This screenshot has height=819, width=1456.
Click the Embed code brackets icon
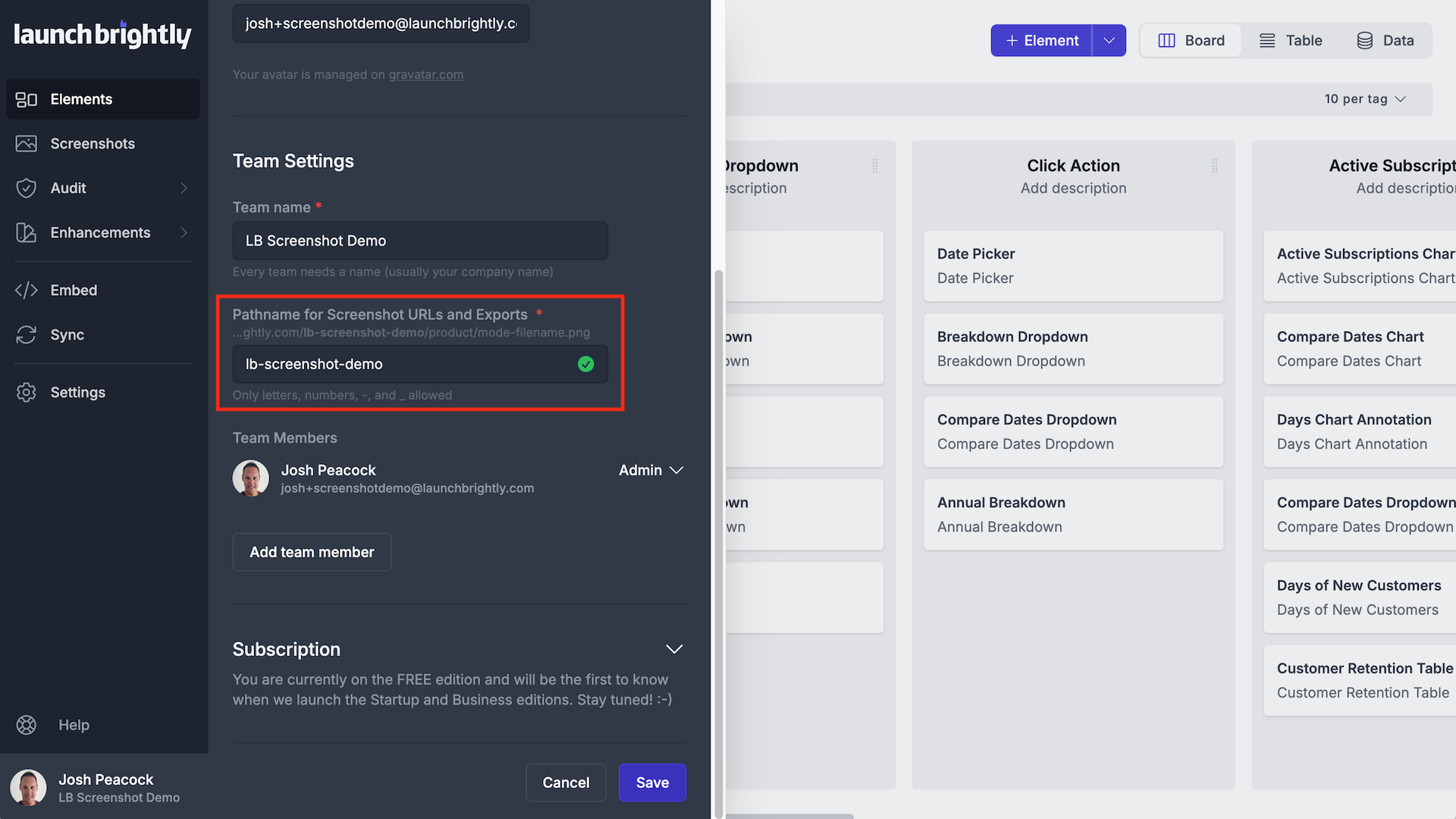click(x=27, y=290)
